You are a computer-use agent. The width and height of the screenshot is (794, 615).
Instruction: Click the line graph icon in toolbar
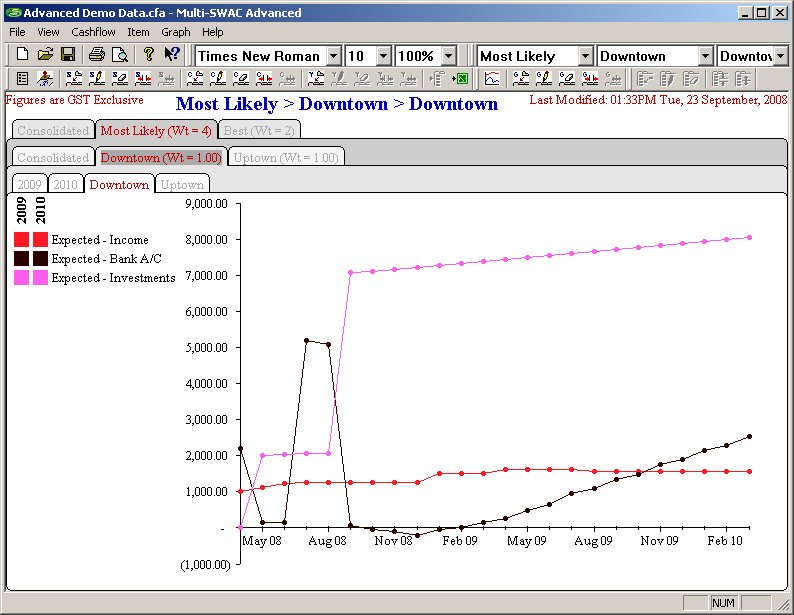tap(492, 78)
